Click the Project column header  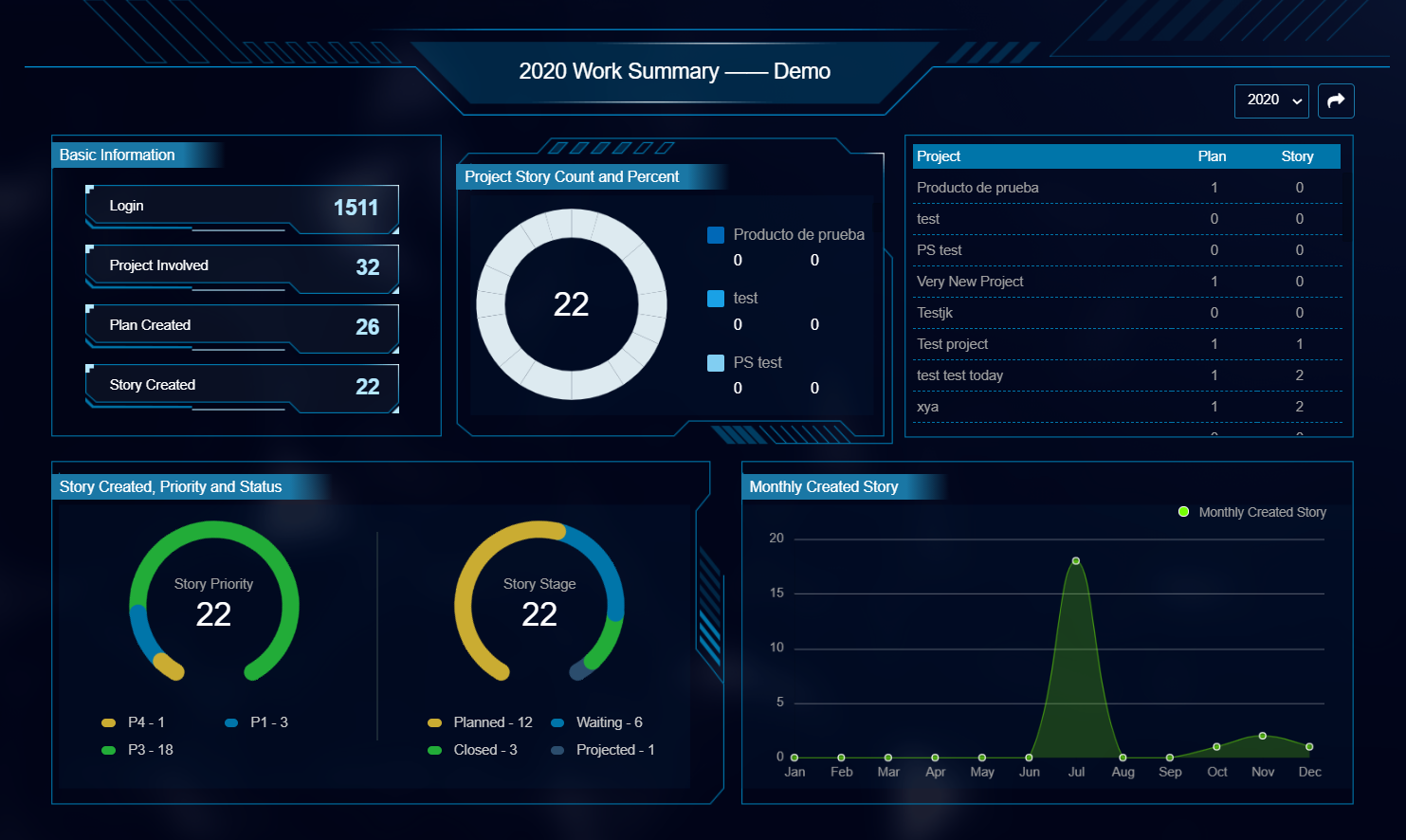pyautogui.click(x=939, y=156)
